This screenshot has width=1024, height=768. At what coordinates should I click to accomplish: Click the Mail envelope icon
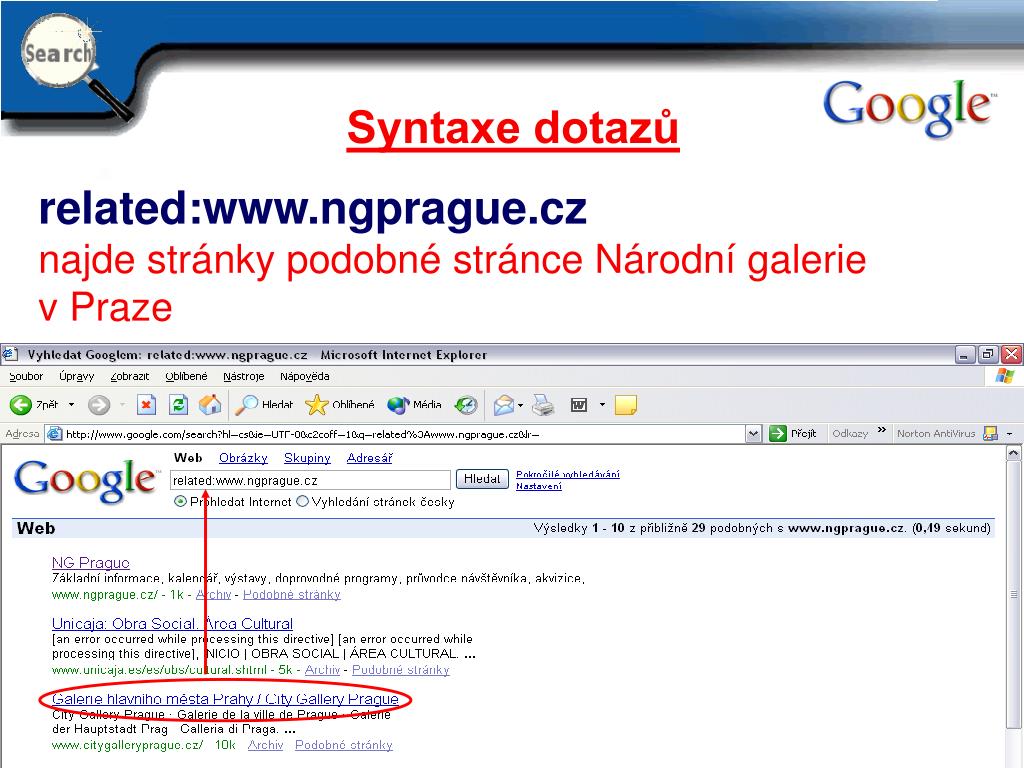tap(504, 405)
